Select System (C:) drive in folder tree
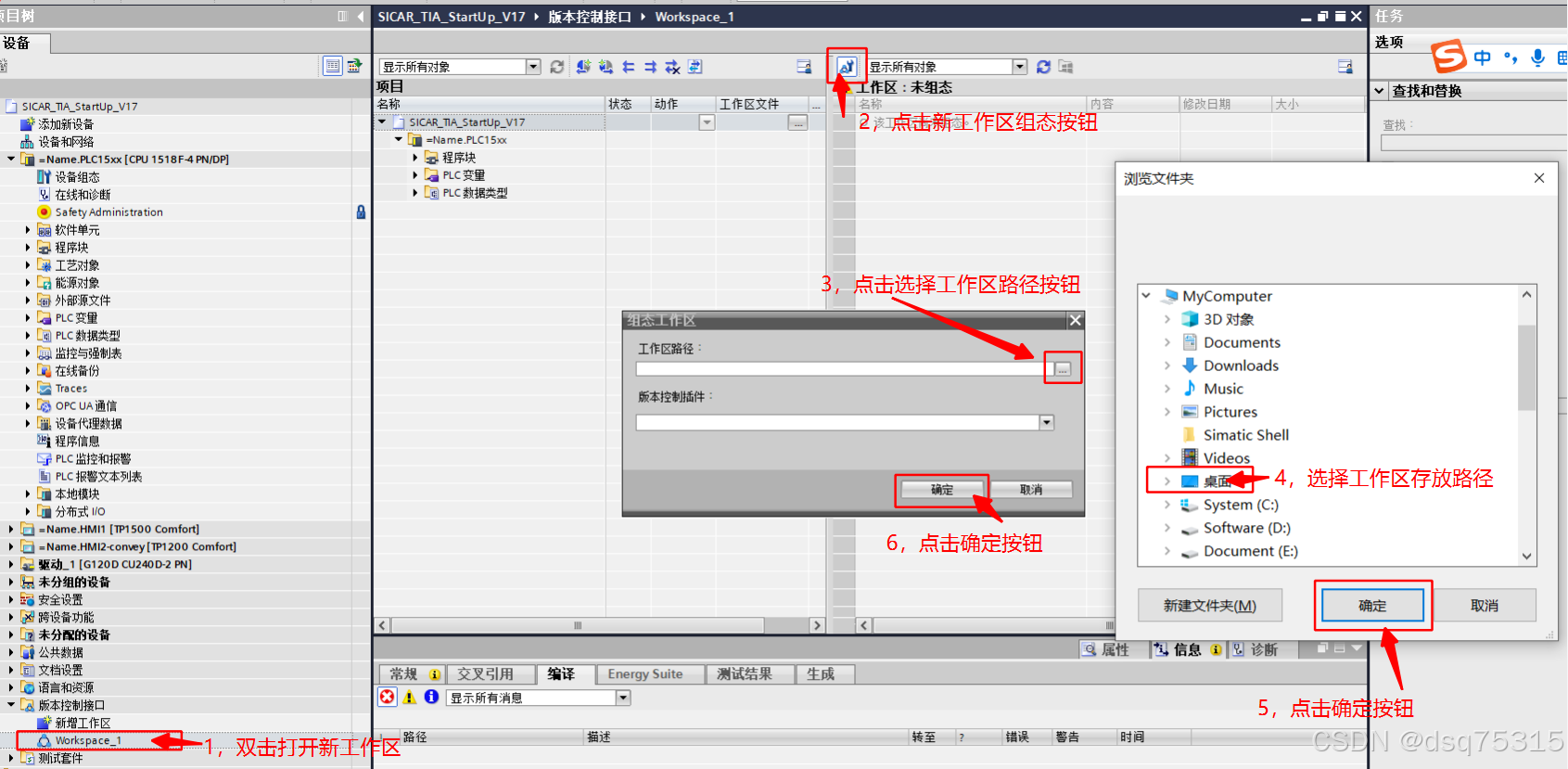 [x=1240, y=505]
